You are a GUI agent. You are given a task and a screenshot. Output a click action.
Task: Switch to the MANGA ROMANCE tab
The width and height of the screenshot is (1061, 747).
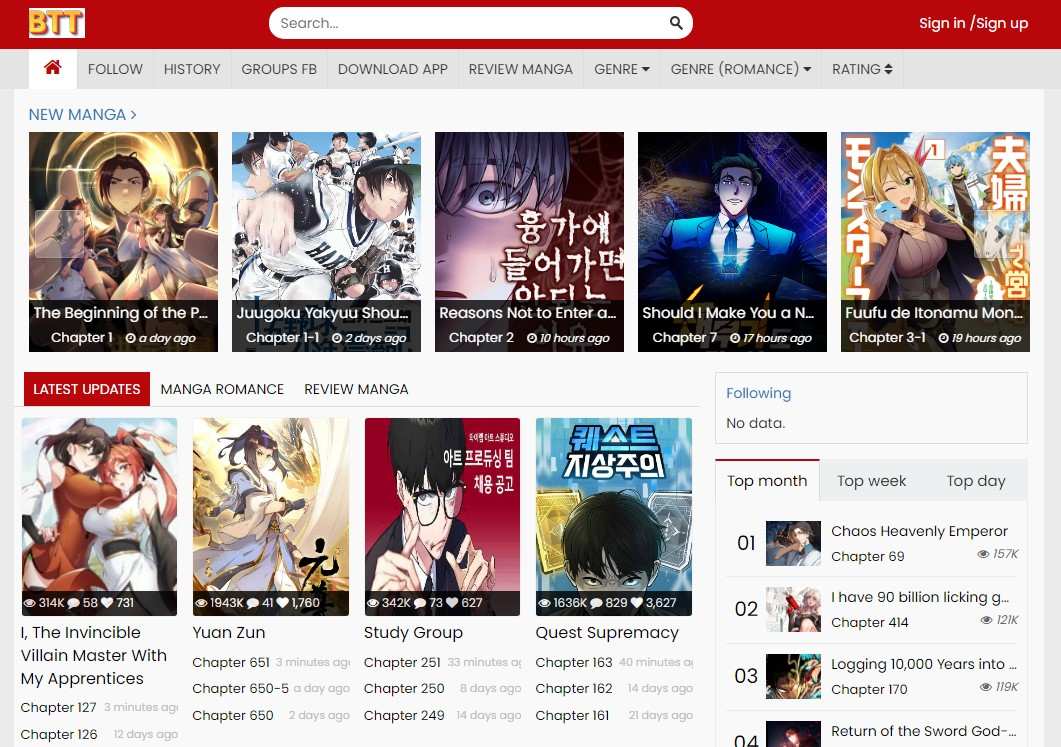tap(222, 389)
